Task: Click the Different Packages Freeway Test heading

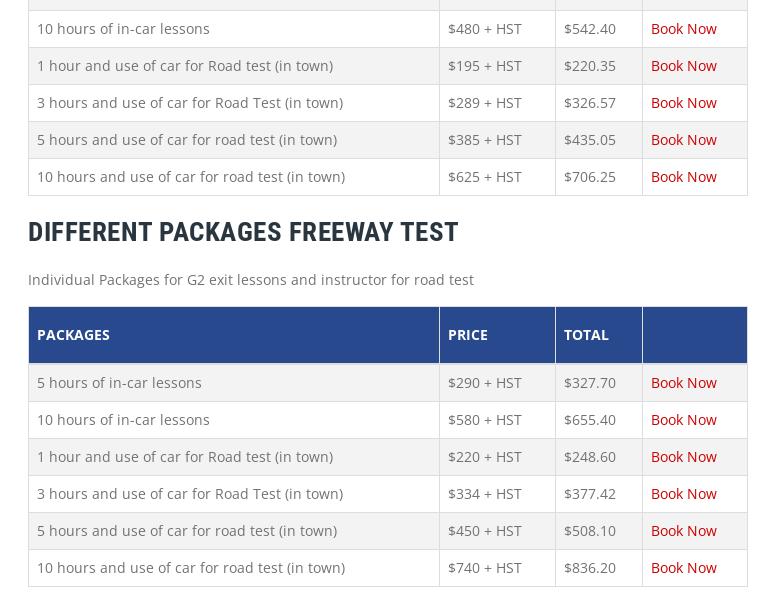Action: [243, 232]
